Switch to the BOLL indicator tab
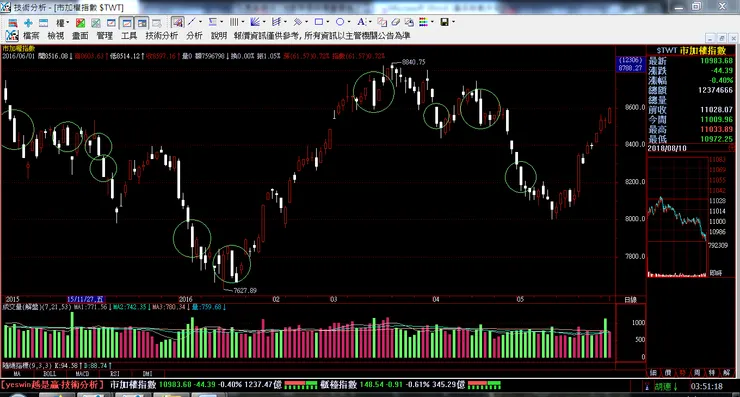 click(50, 373)
